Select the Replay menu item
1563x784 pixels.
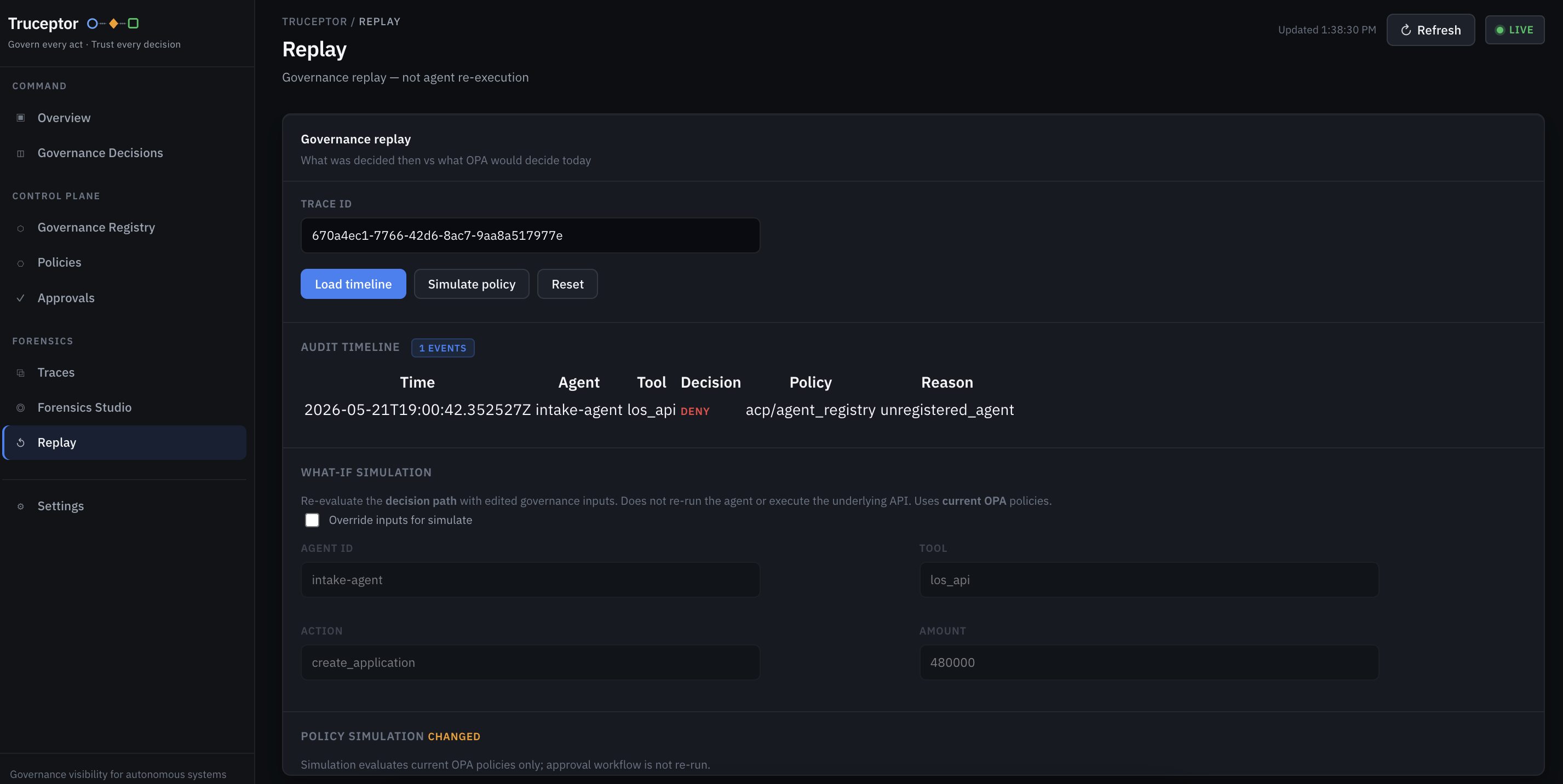point(124,442)
